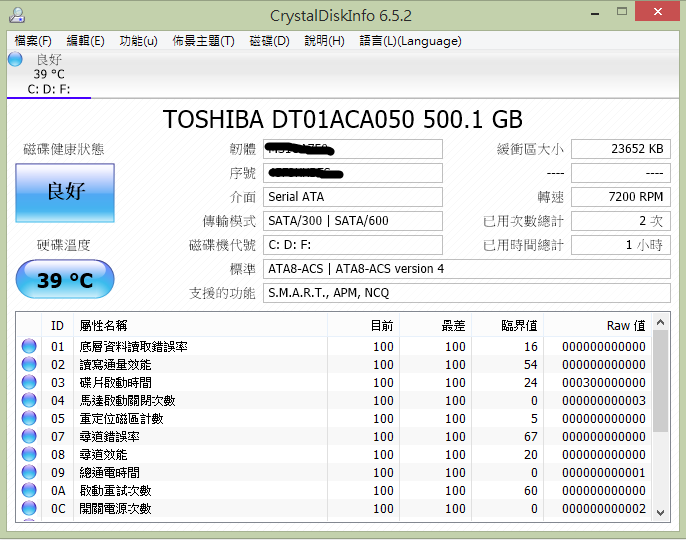Click the 2 次 power on count field
686x540 pixels.
pyautogui.click(x=621, y=221)
